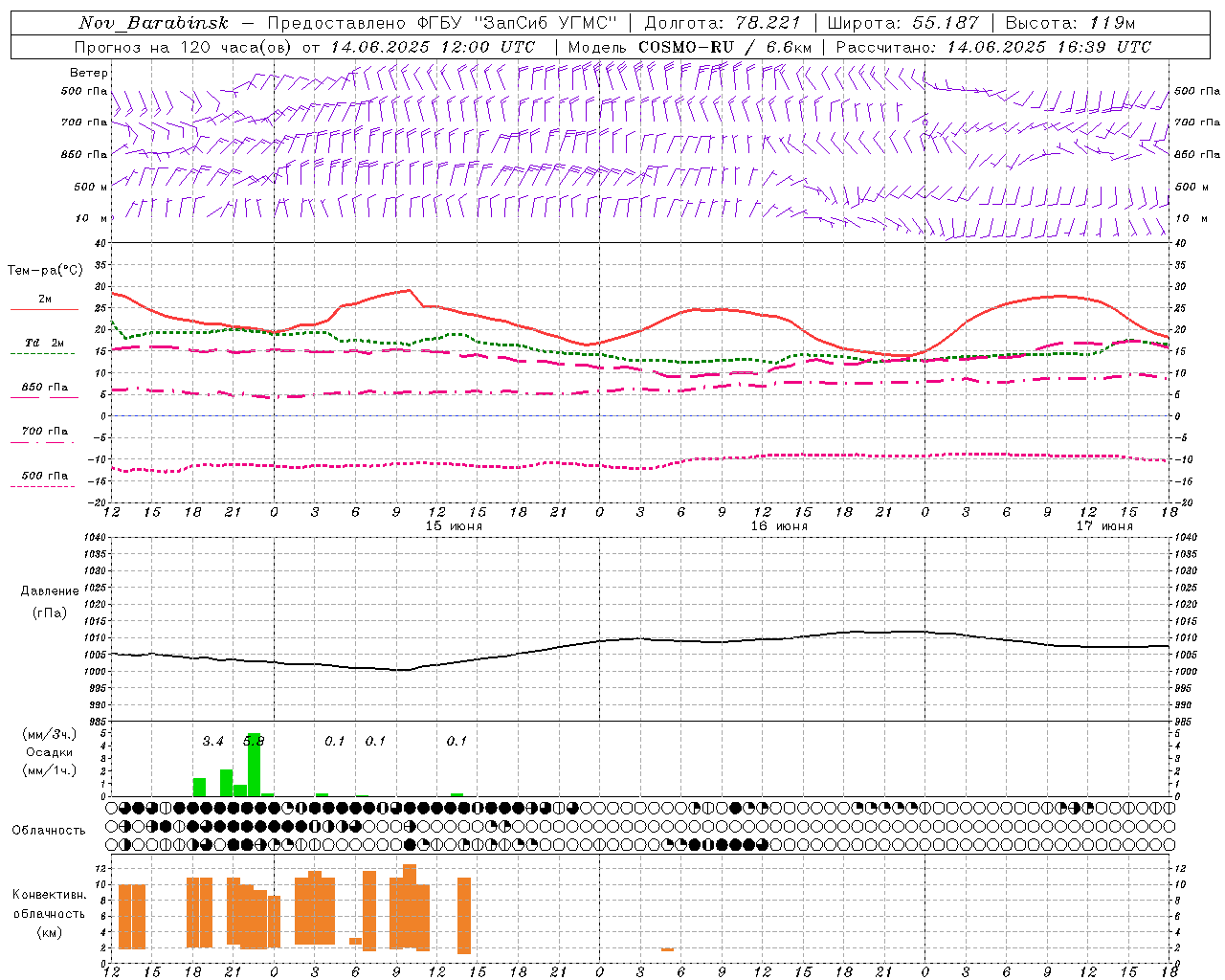The height and width of the screenshot is (980, 1225).
Task: Click the 'Осадки' precipitation label
Action: 49,752
